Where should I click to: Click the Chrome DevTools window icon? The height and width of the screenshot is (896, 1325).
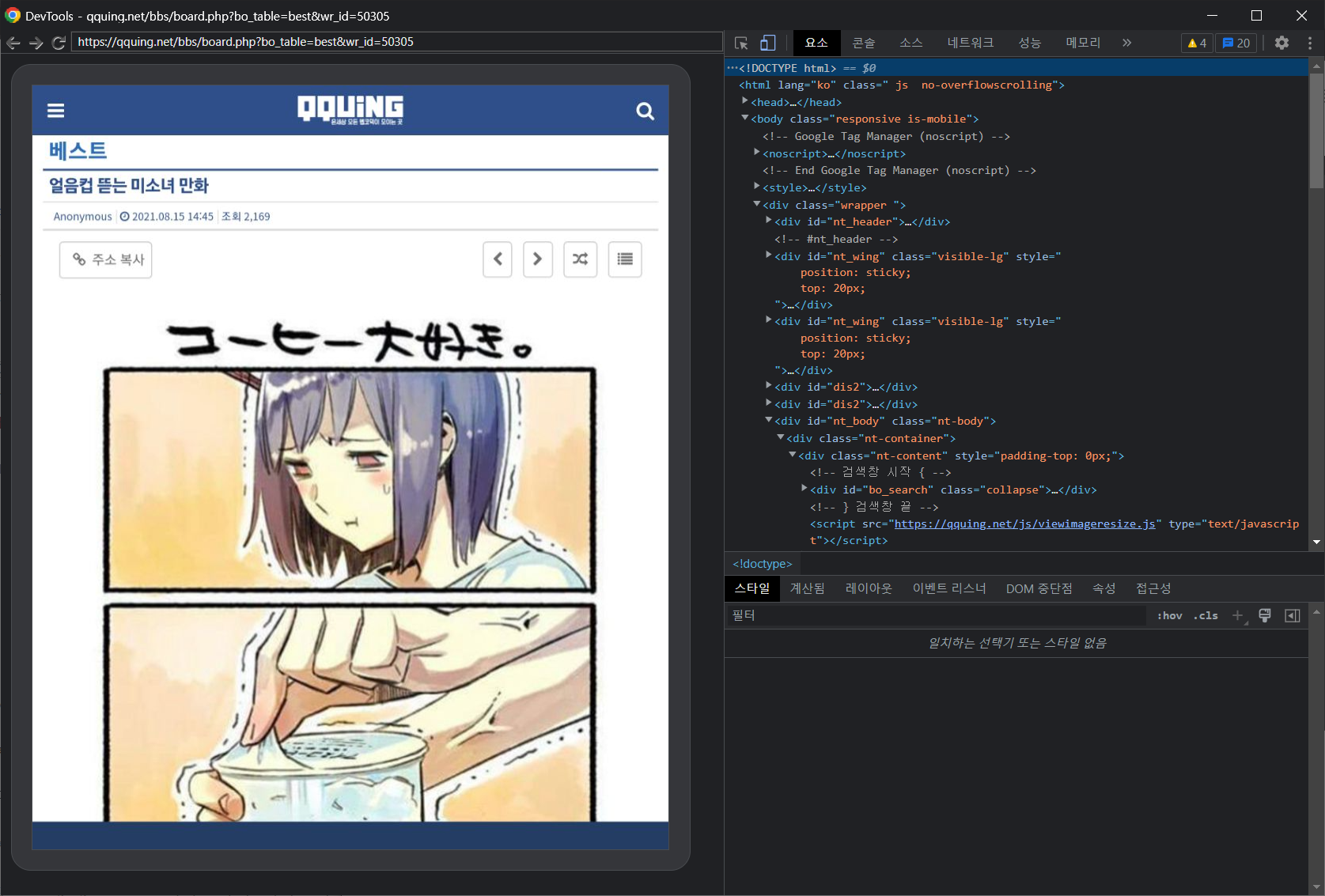pyautogui.click(x=12, y=16)
